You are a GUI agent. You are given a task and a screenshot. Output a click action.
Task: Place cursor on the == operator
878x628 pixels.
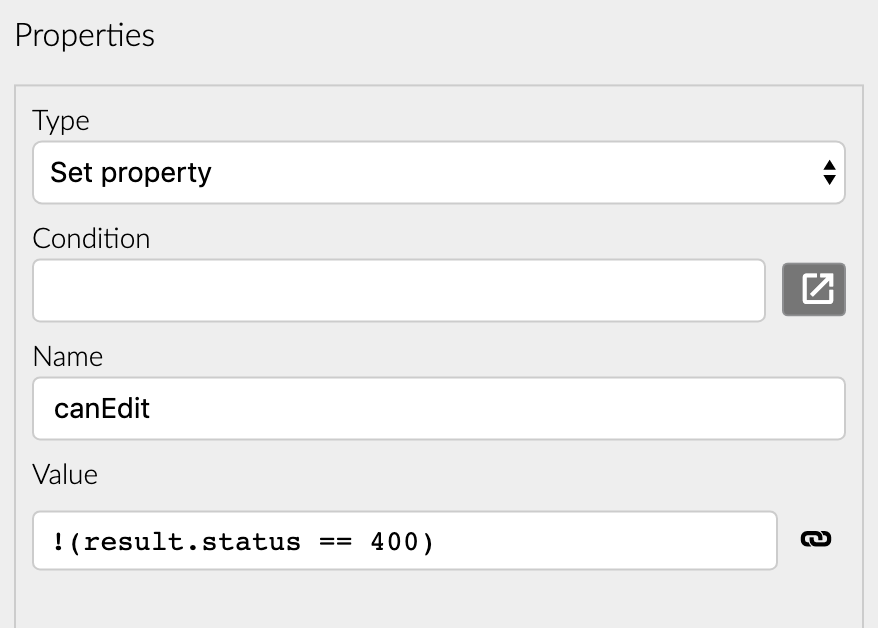[x=335, y=542]
